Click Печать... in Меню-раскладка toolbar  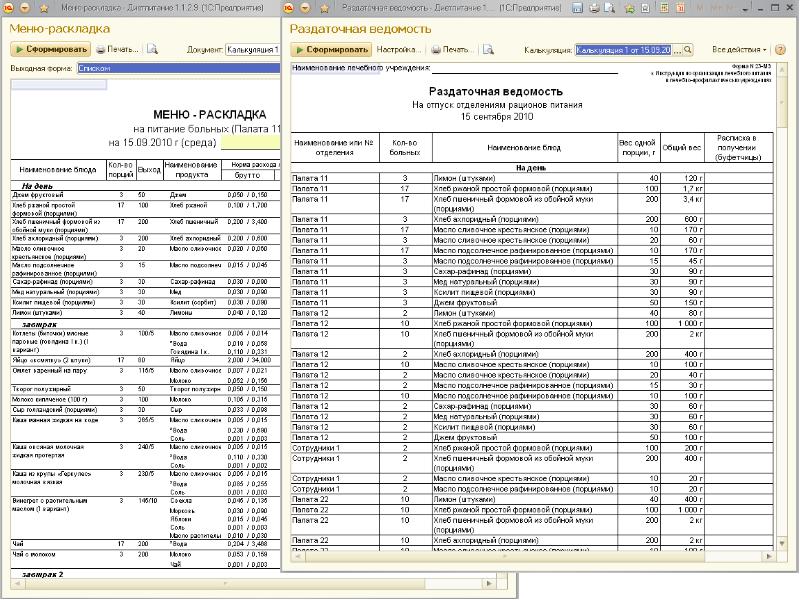tap(117, 48)
